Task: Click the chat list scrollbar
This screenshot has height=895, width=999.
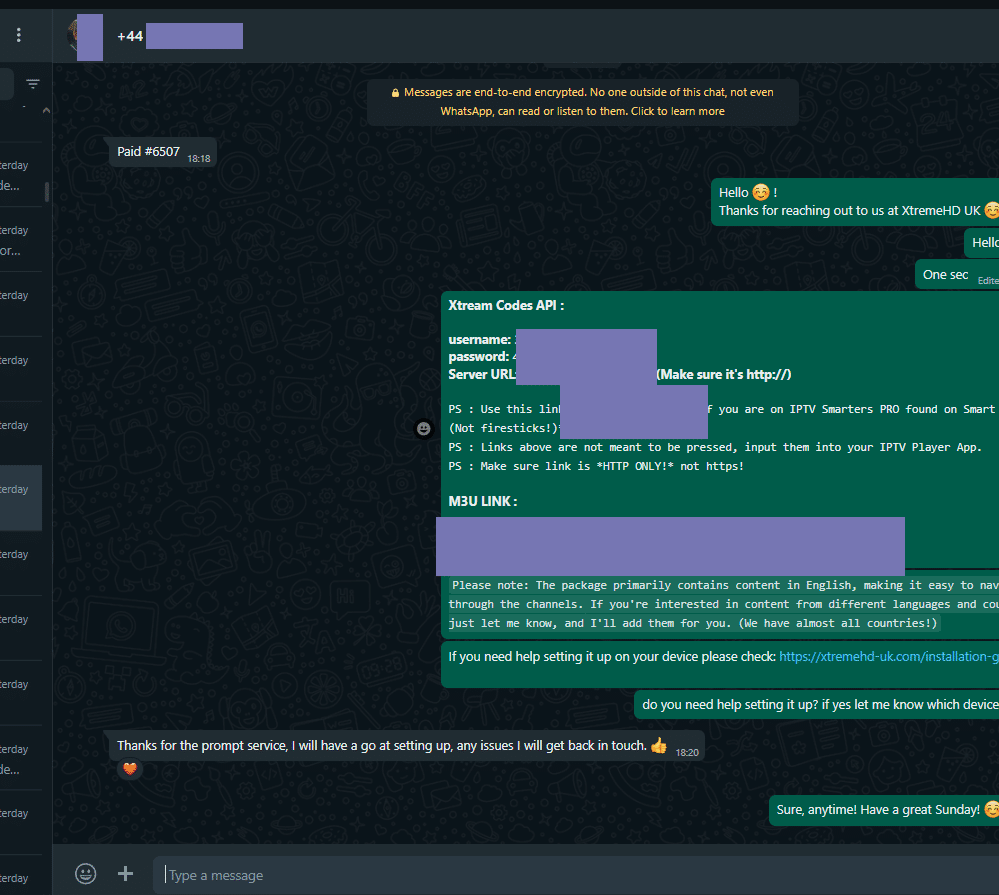Action: 47,190
